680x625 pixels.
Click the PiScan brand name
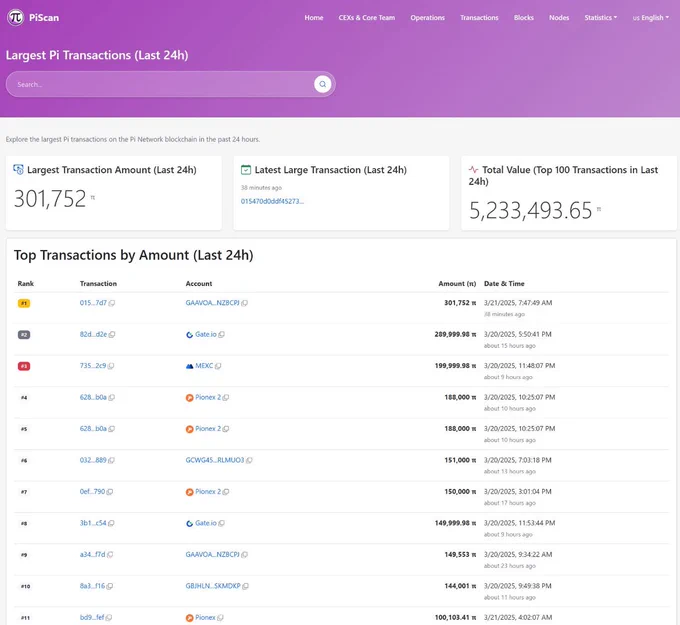(x=44, y=18)
